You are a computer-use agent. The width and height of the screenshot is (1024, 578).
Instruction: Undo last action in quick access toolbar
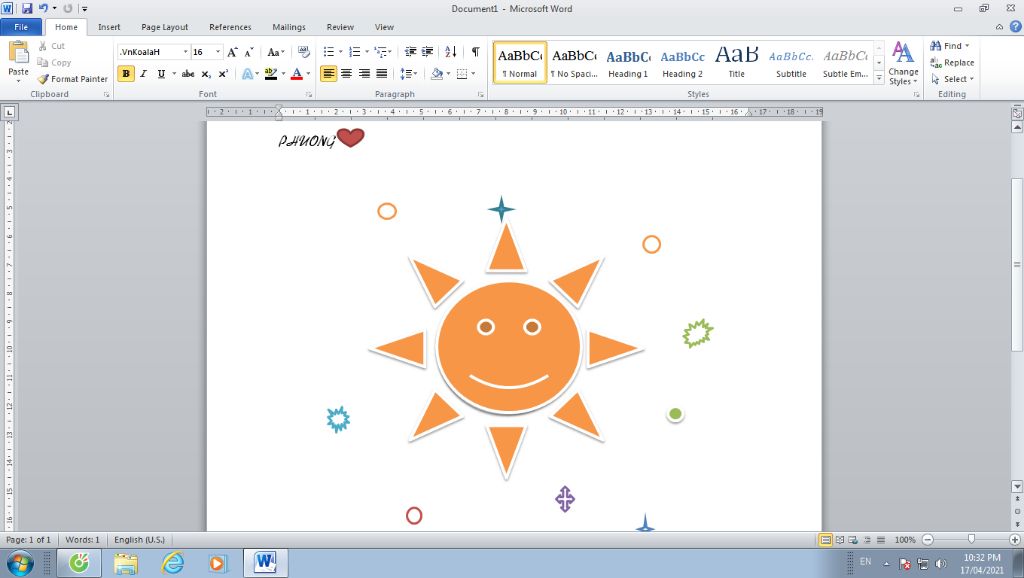pyautogui.click(x=43, y=8)
